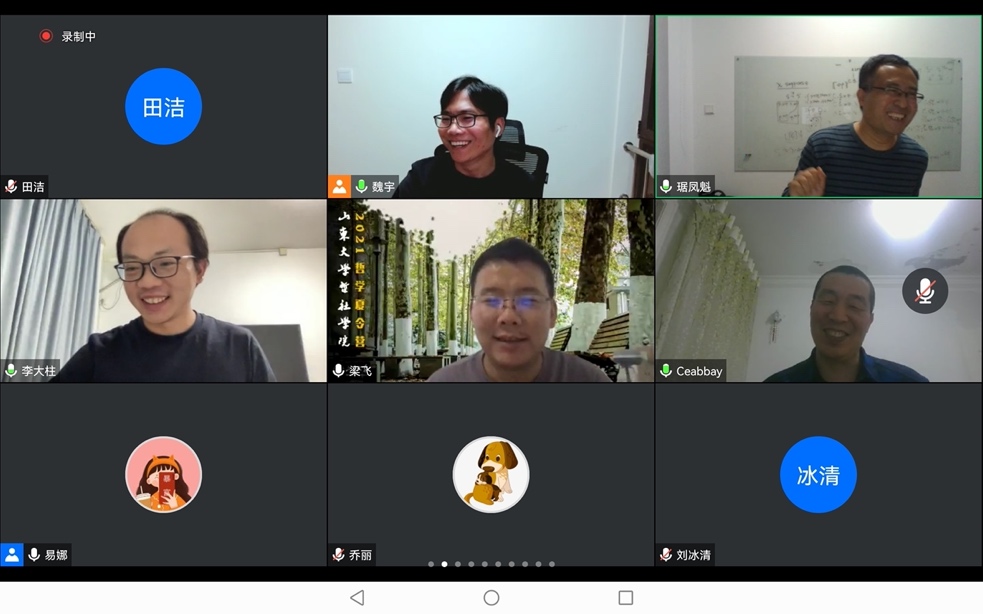Select the cartoon girl avatar of 易娜
The image size is (983, 614).
(x=164, y=475)
